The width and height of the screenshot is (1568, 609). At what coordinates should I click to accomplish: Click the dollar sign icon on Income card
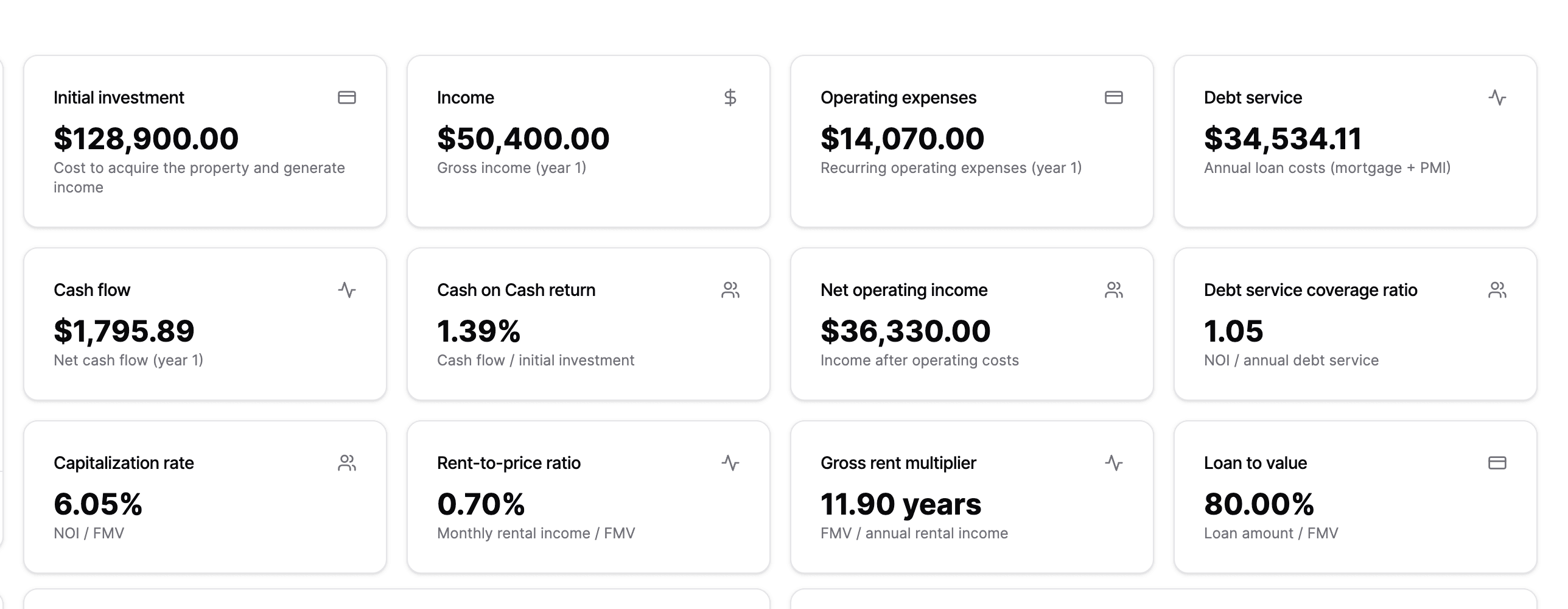pos(730,97)
